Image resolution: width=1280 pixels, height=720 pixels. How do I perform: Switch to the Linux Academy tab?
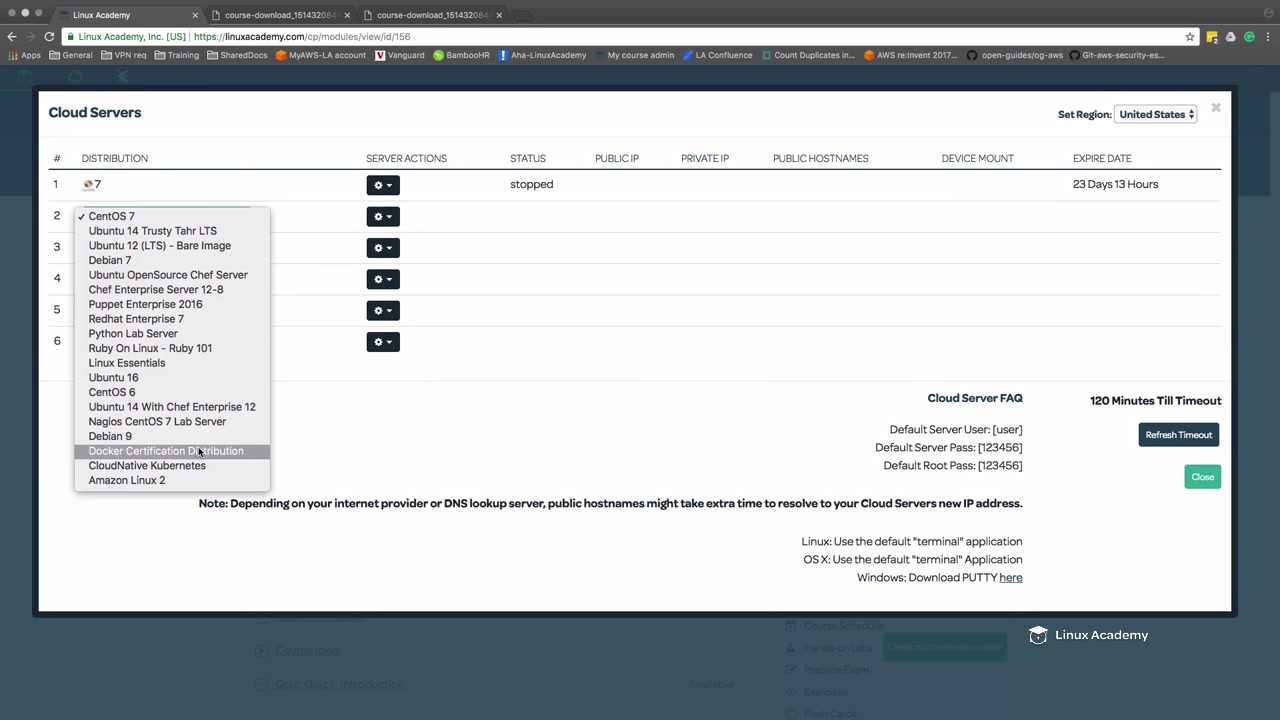(x=127, y=15)
